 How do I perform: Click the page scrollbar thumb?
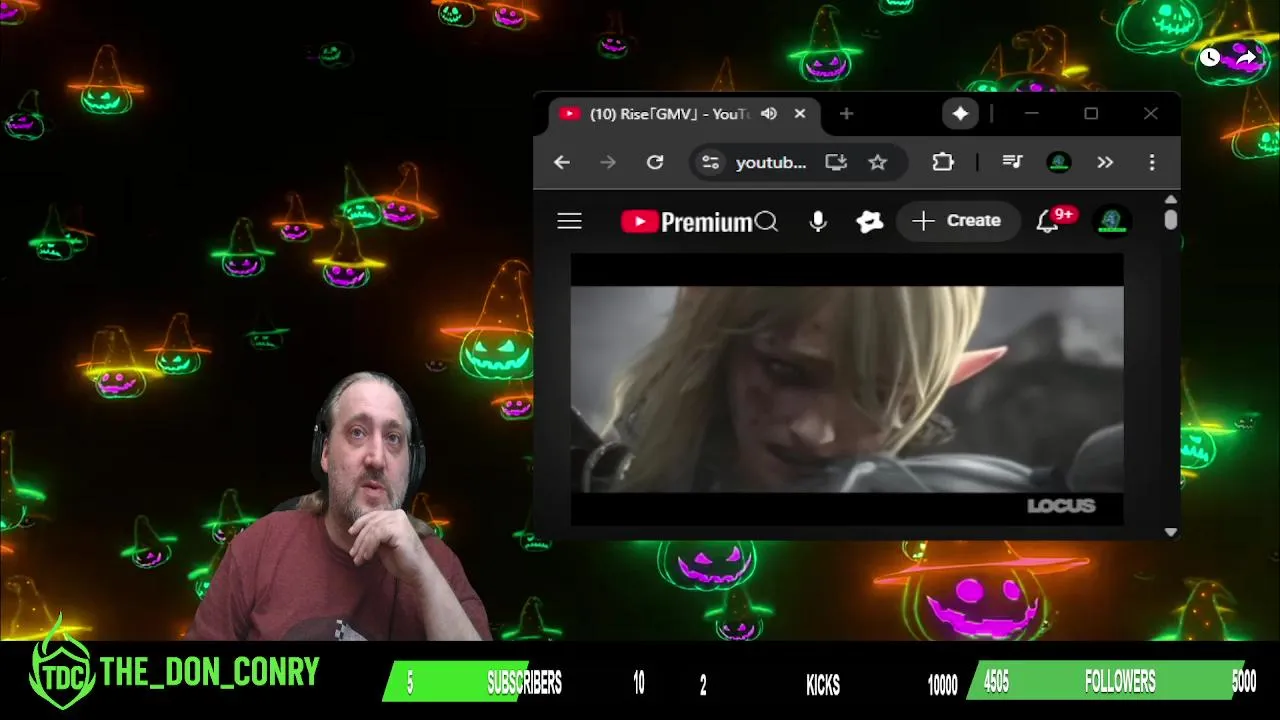pyautogui.click(x=1171, y=219)
